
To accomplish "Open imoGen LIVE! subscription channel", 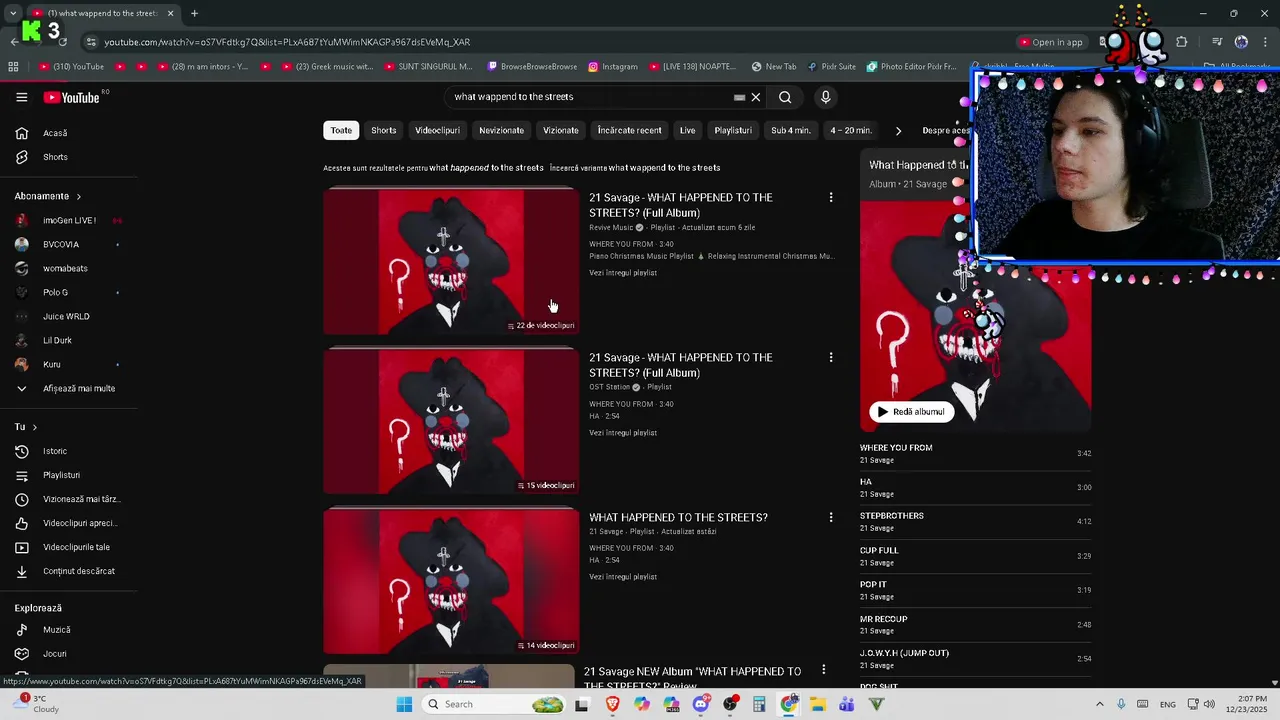I will click(x=69, y=220).
